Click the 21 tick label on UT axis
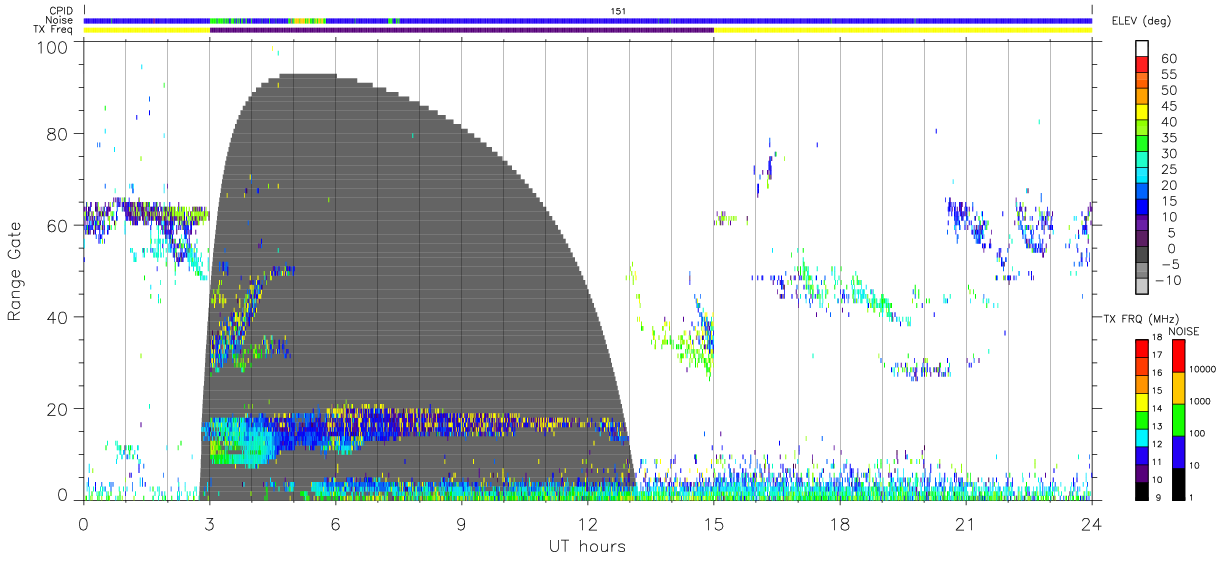1228x567 pixels. click(x=965, y=523)
